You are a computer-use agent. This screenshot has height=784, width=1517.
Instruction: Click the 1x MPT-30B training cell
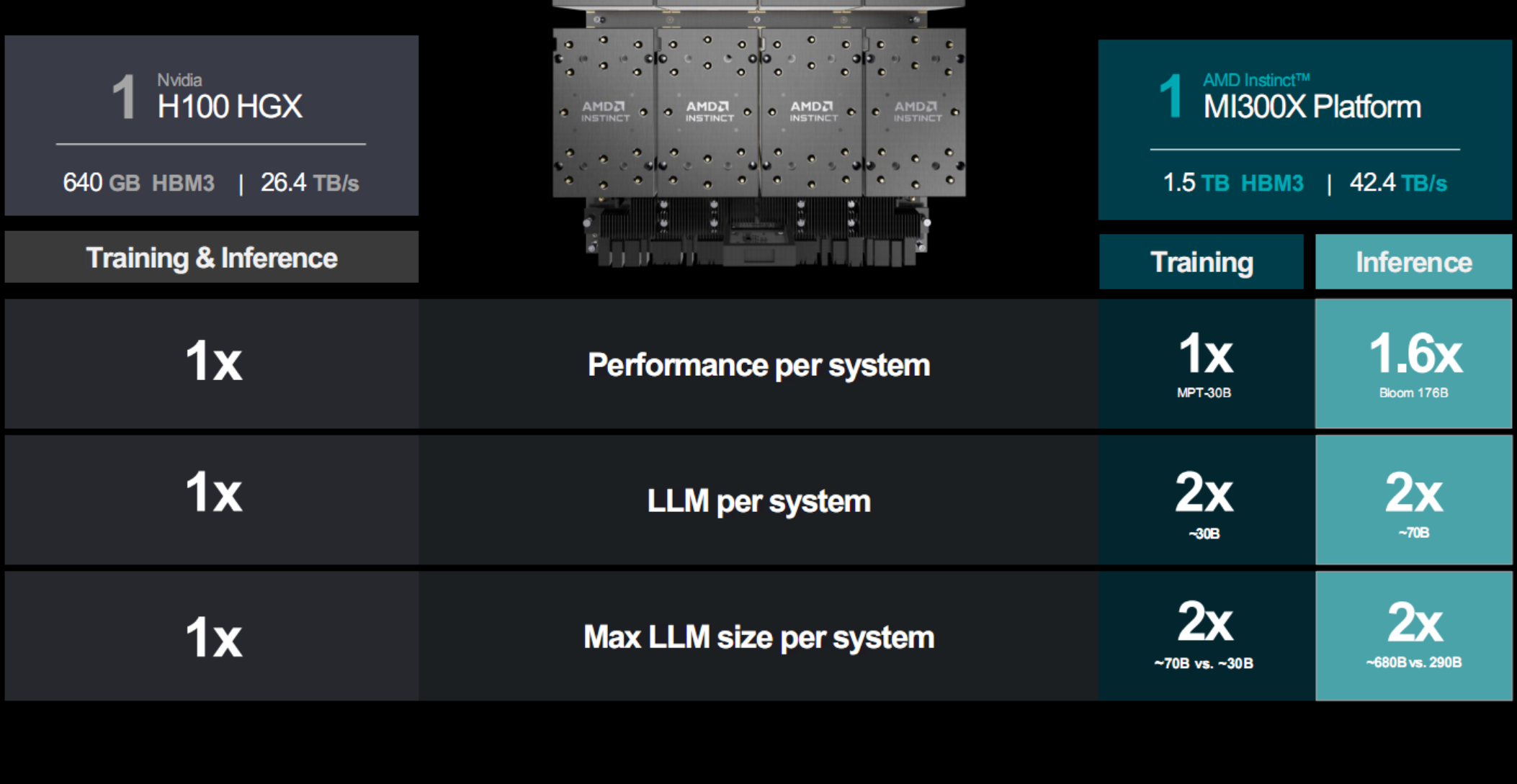pos(1205,364)
